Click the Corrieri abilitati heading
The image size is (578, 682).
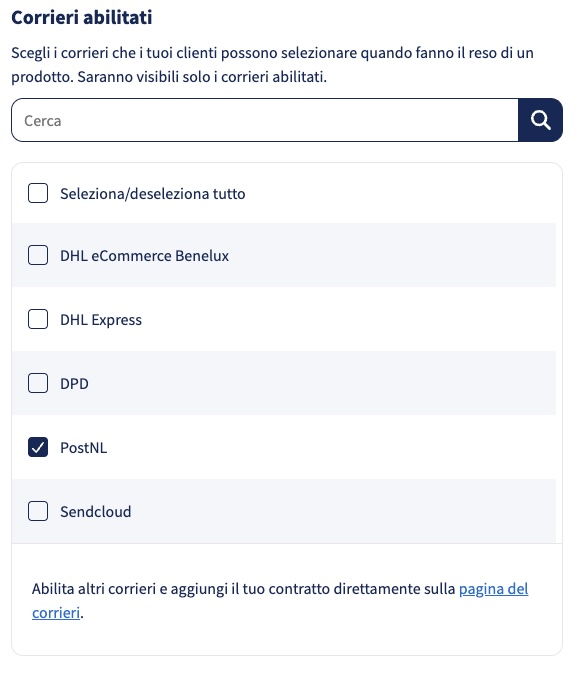coord(82,18)
